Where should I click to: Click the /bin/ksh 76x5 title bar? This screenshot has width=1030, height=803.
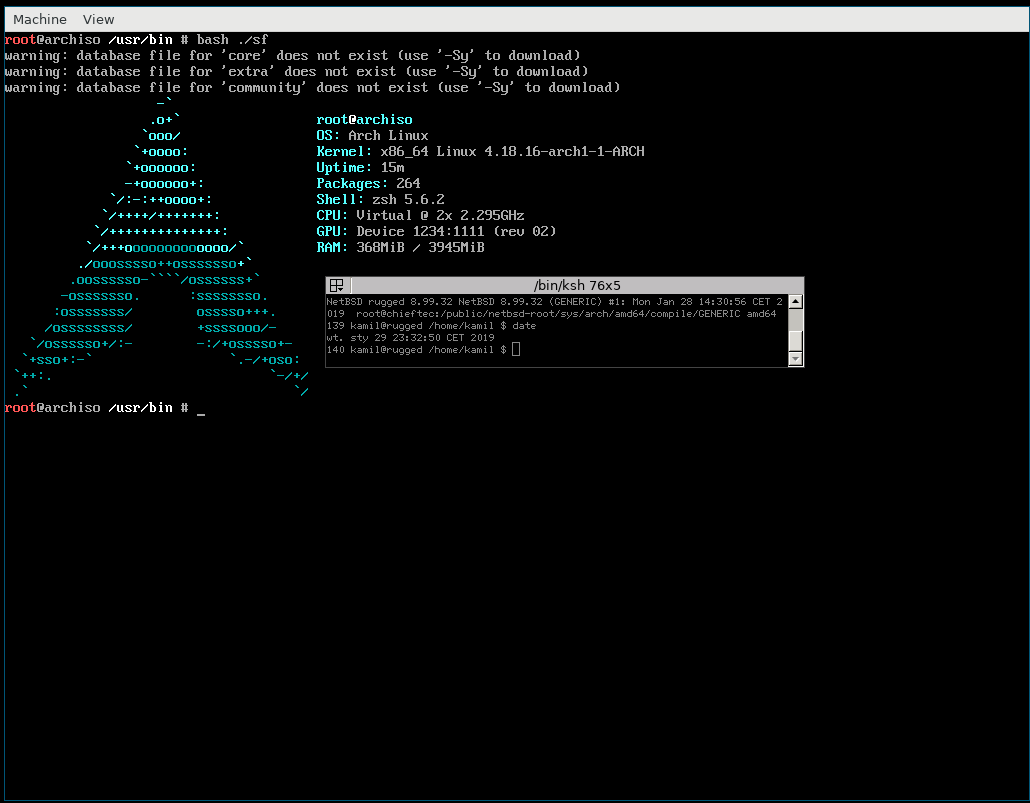[x=577, y=285]
